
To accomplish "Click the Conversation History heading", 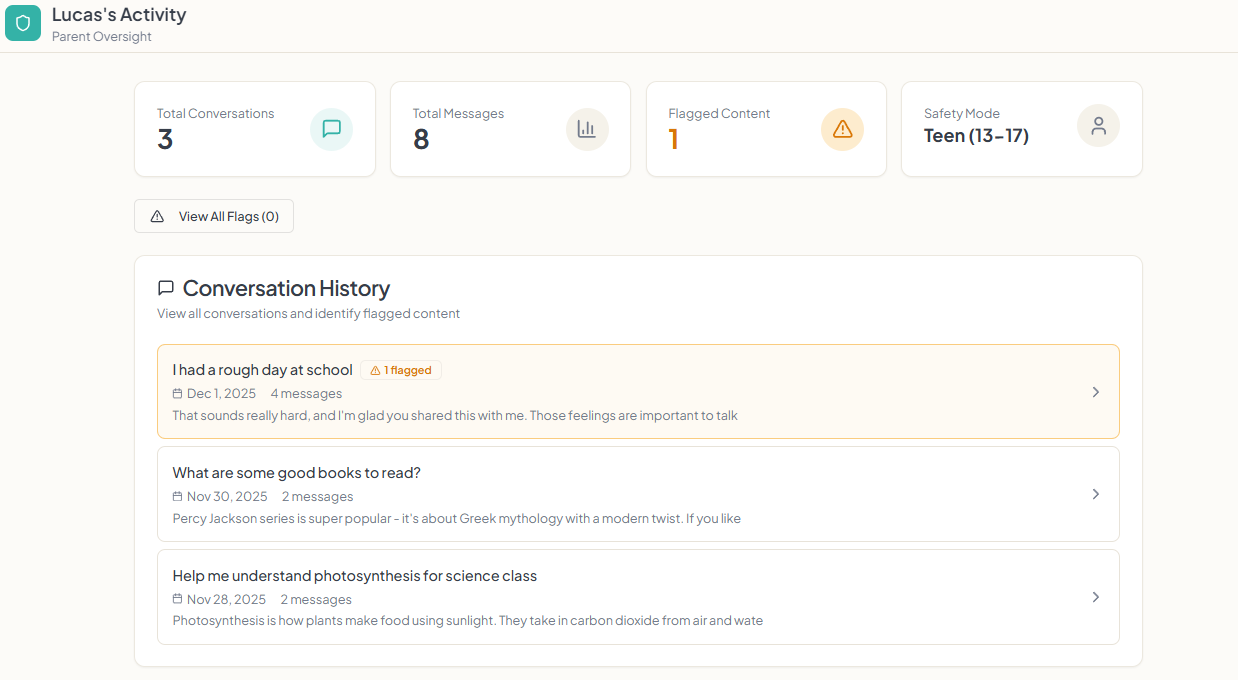I will click(286, 288).
